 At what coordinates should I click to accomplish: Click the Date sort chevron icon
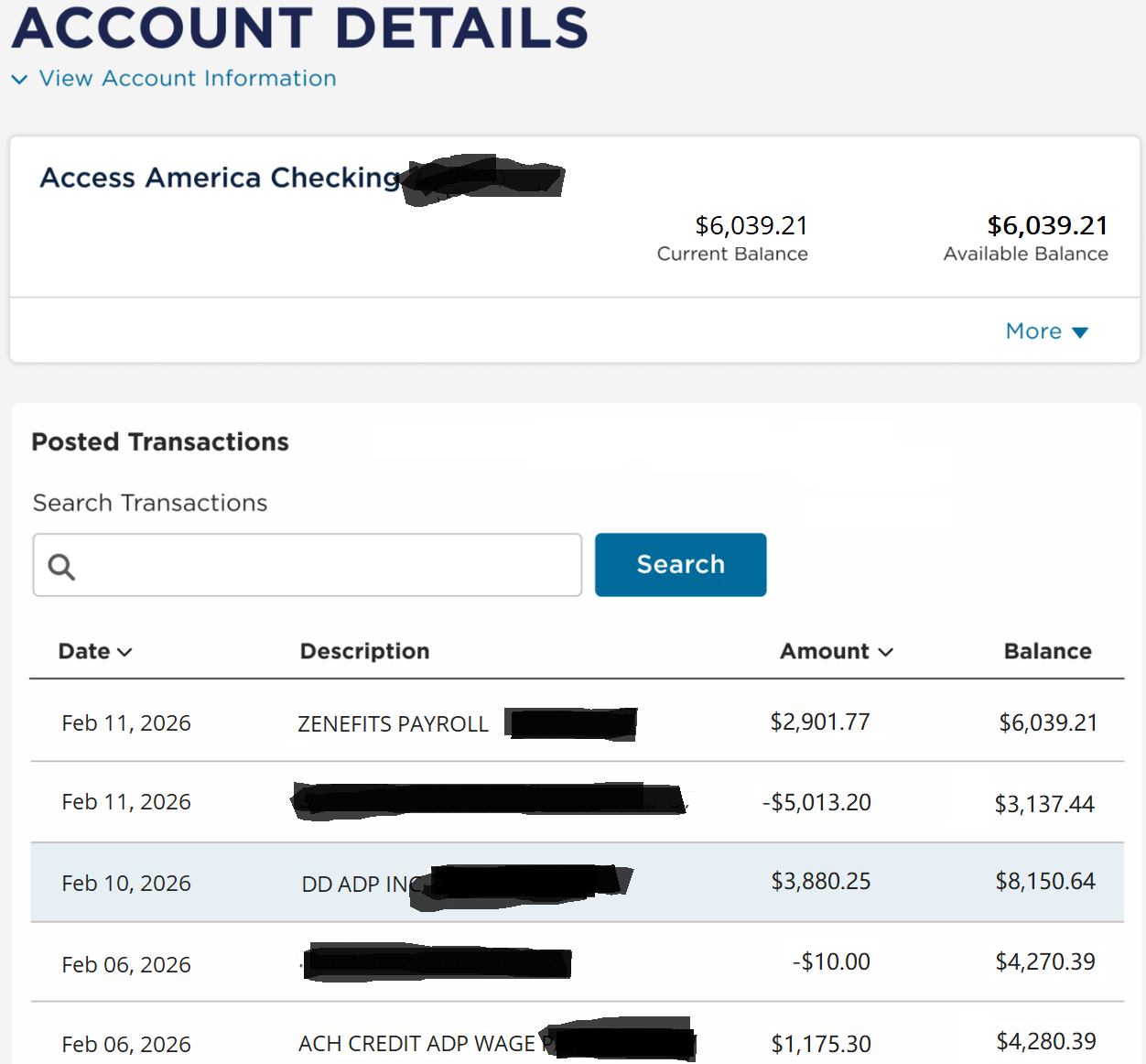125,652
